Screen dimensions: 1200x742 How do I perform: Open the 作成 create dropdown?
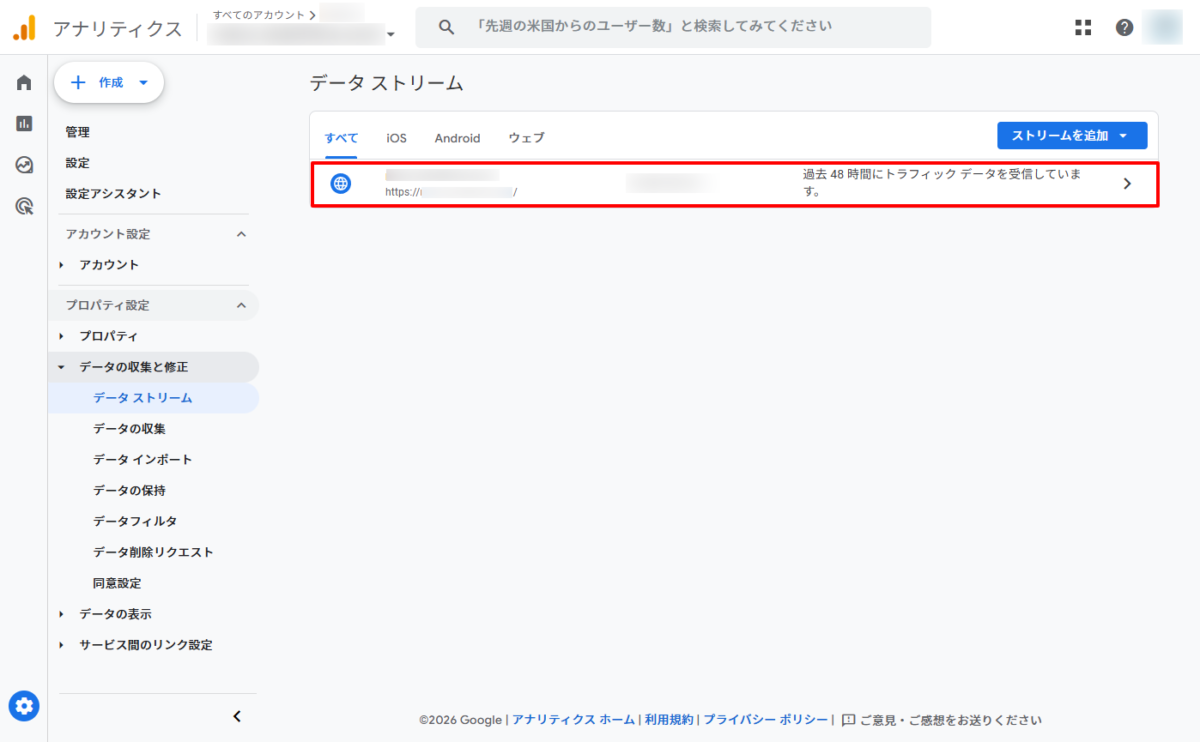coord(109,83)
